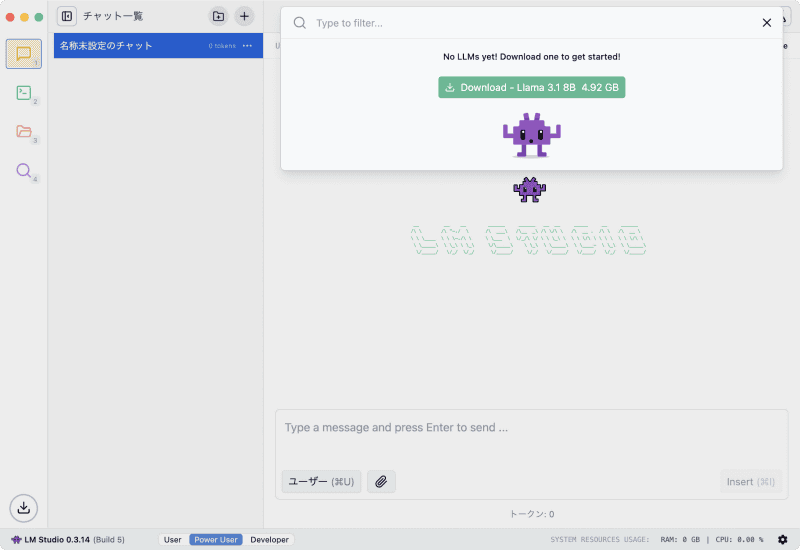The height and width of the screenshot is (550, 800).
Task: Click the 0 tokens label on chat entry
Action: tap(222, 46)
